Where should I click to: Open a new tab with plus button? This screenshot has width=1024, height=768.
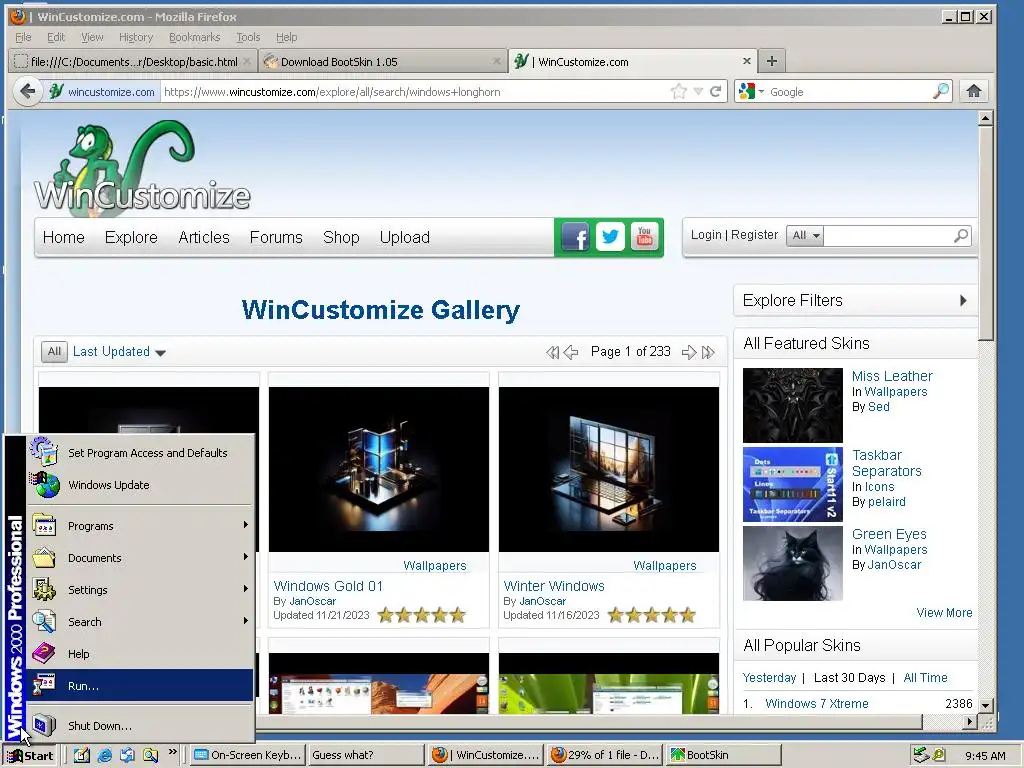coord(771,61)
